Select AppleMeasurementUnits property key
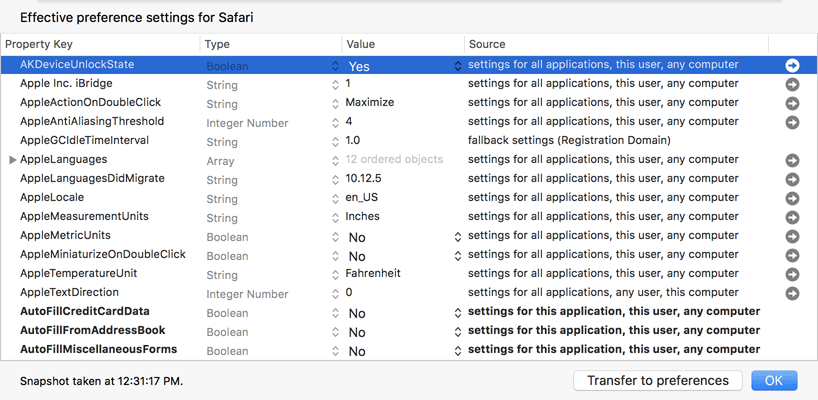The height and width of the screenshot is (400, 818). (85, 216)
